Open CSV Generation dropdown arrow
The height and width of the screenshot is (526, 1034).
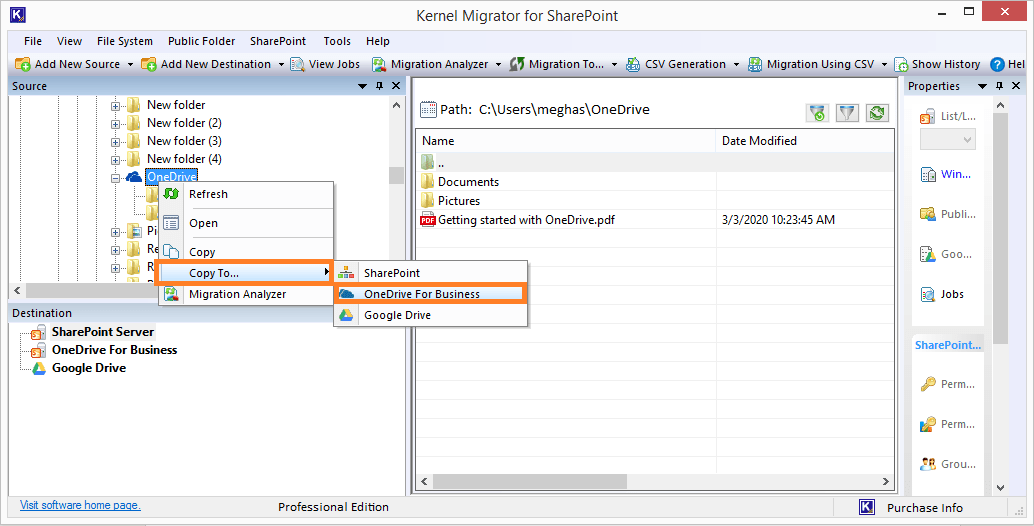(736, 65)
